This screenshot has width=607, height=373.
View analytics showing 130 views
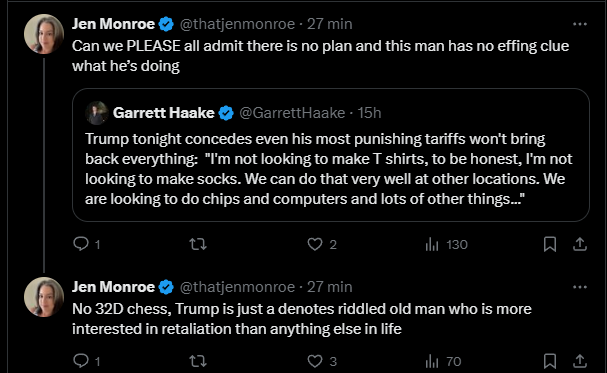coord(447,245)
